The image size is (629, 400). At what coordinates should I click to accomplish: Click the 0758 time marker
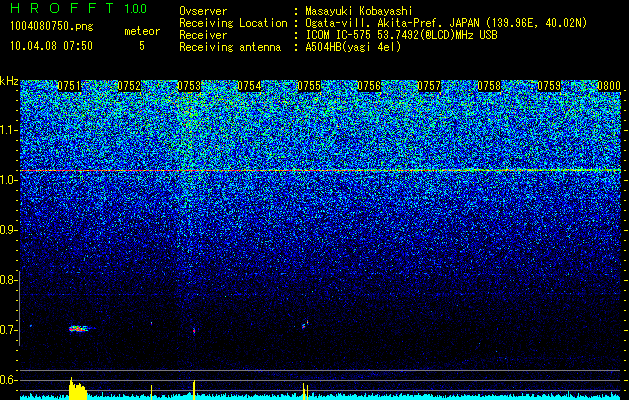pyautogui.click(x=489, y=86)
